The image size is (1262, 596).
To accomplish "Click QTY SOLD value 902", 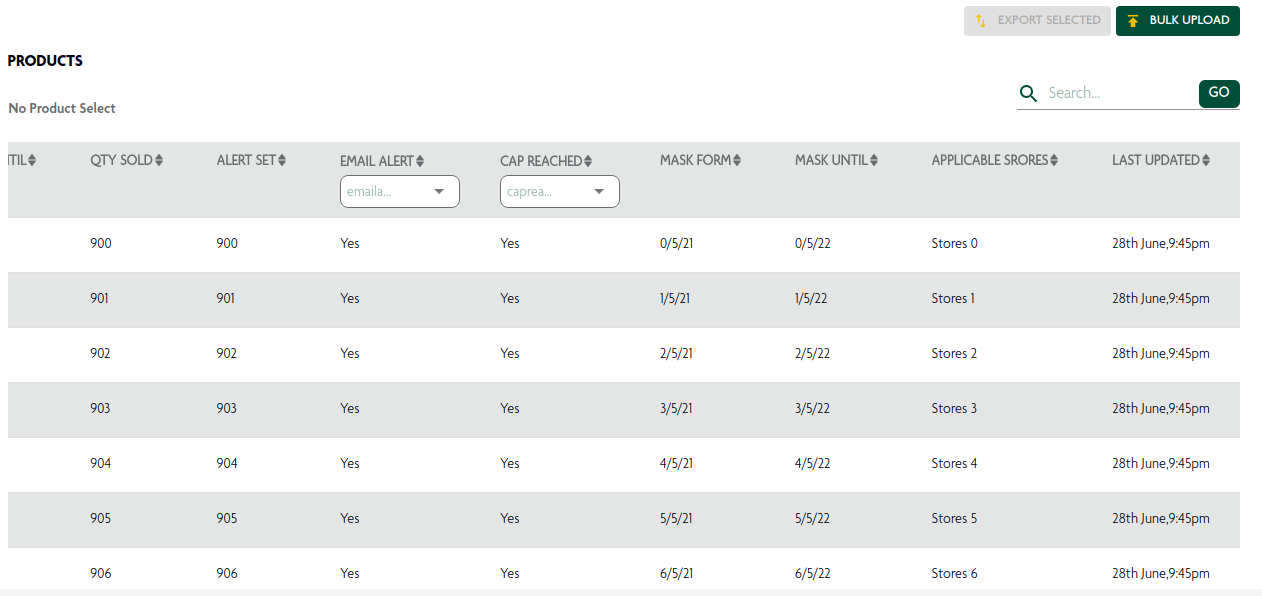I will (101, 353).
